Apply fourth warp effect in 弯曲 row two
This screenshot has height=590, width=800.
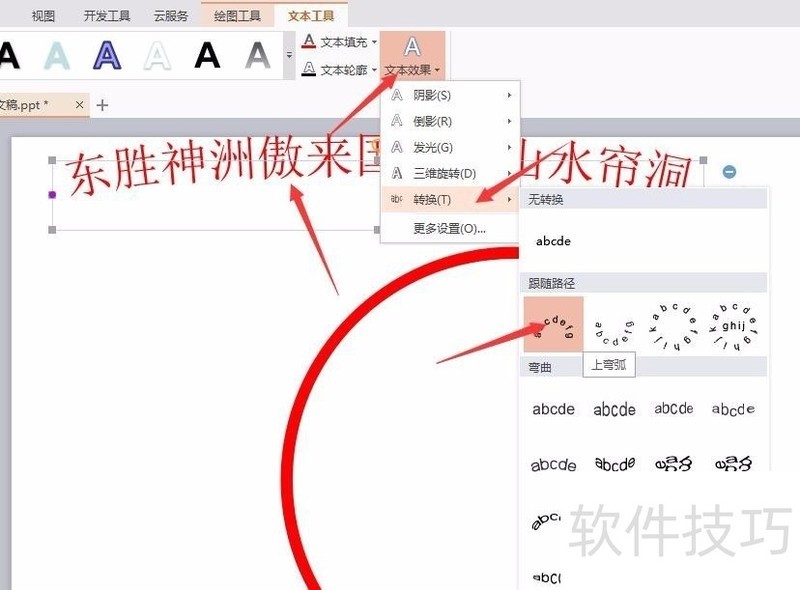pos(734,463)
